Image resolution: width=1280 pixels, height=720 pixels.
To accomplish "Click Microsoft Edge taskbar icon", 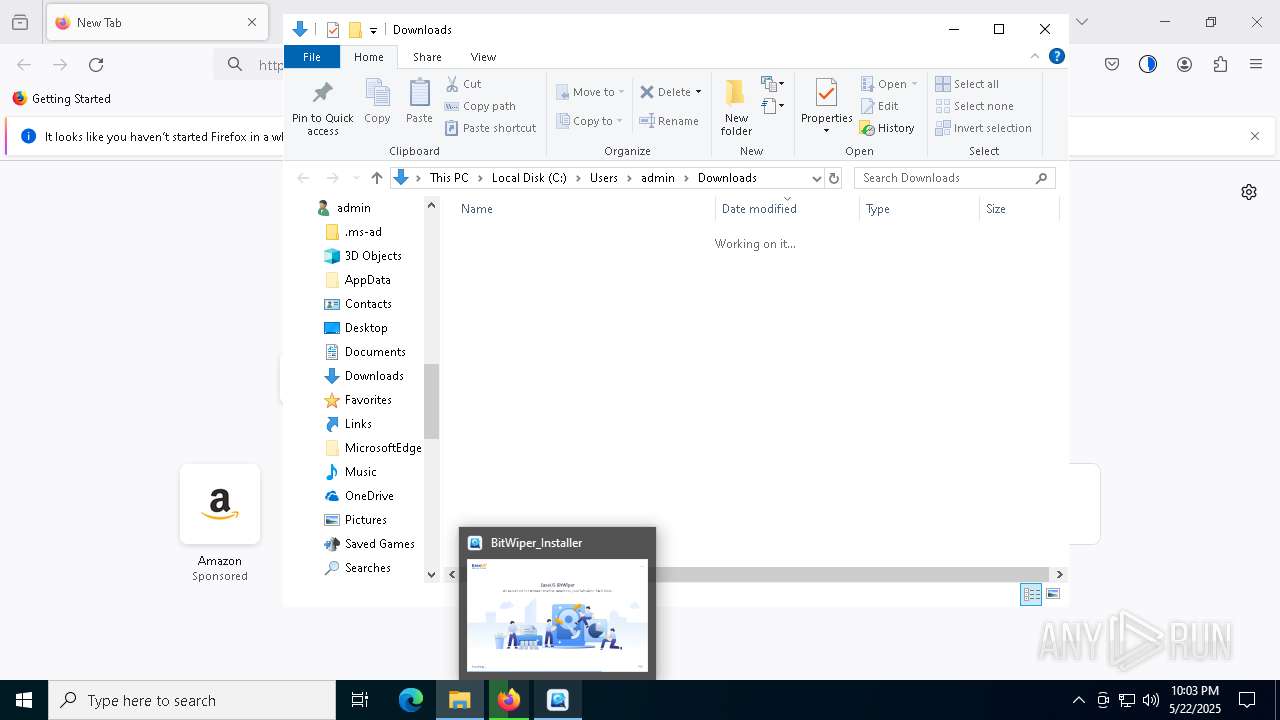I will (x=411, y=700).
